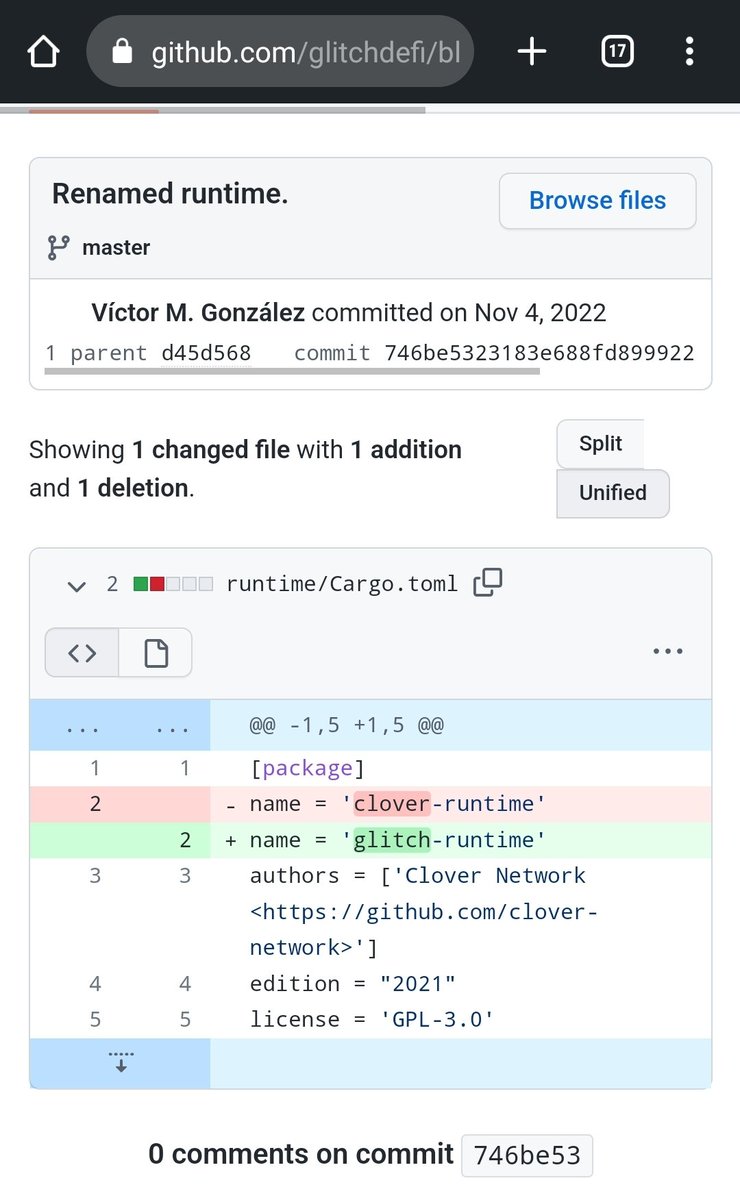Viewport: 740px width, 1200px height.
Task: Switch to source diff view icon
Action: pyautogui.click(x=82, y=653)
